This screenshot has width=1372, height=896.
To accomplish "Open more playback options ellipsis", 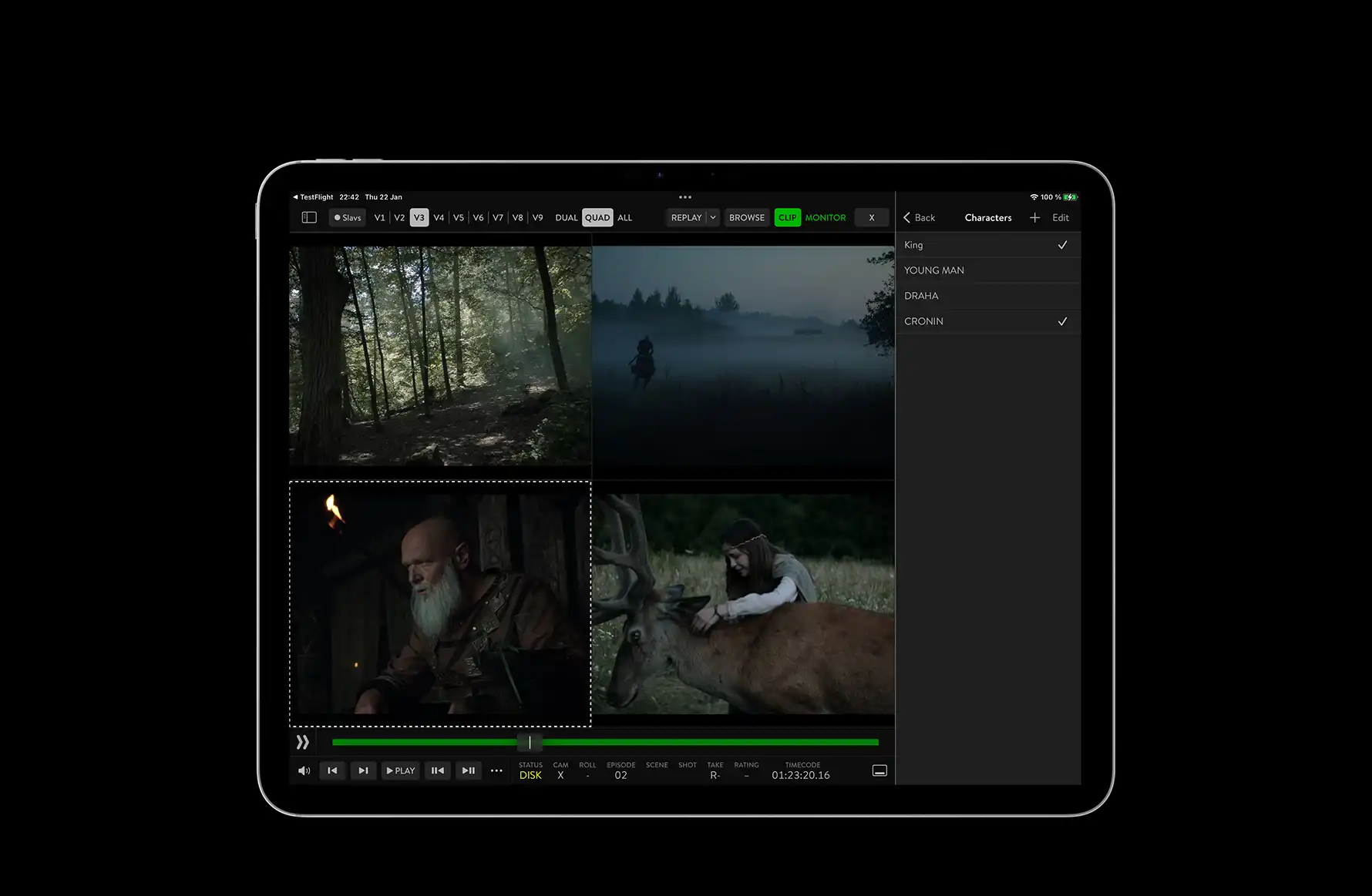I will [496, 770].
